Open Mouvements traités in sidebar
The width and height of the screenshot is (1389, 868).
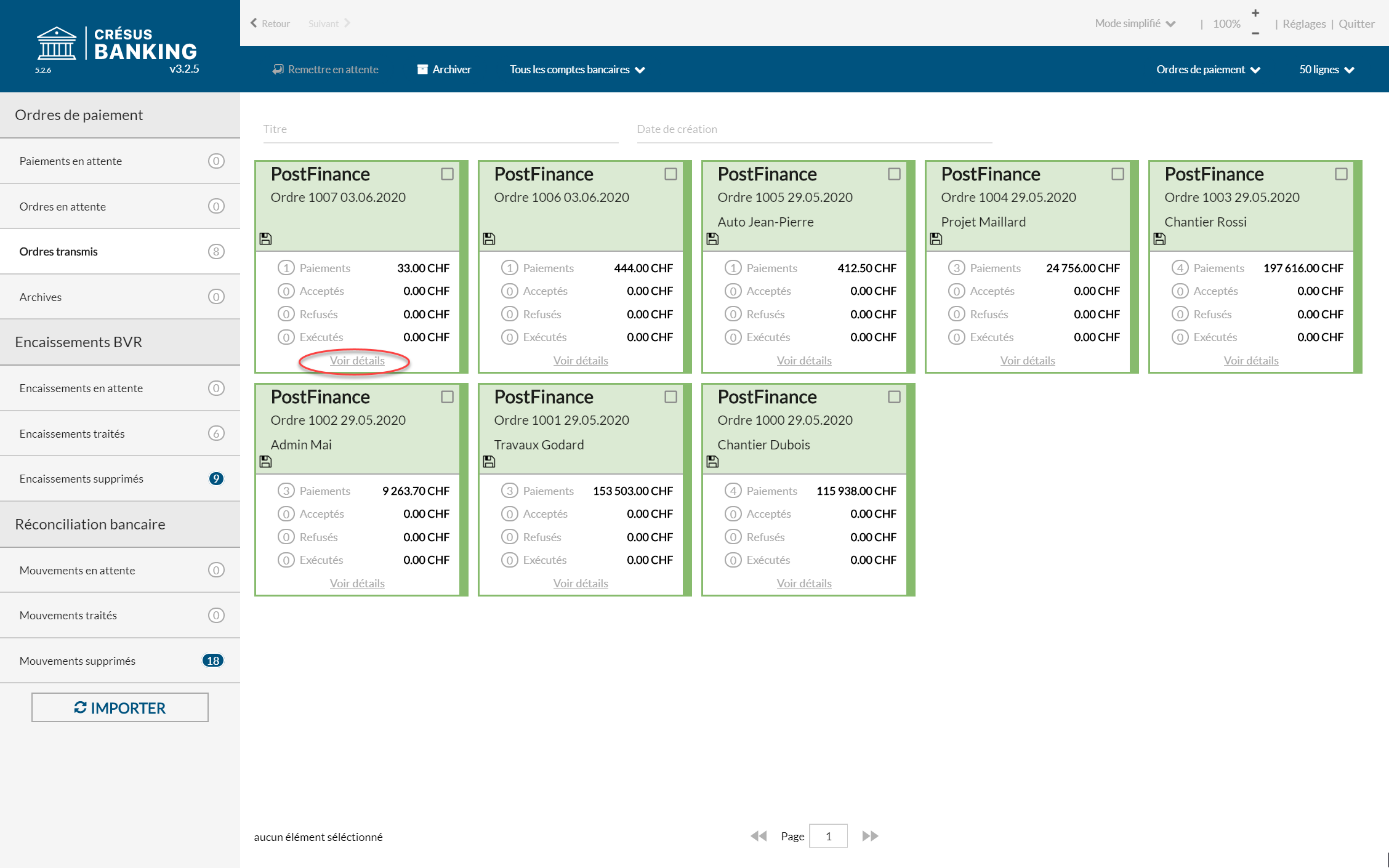pyautogui.click(x=120, y=615)
